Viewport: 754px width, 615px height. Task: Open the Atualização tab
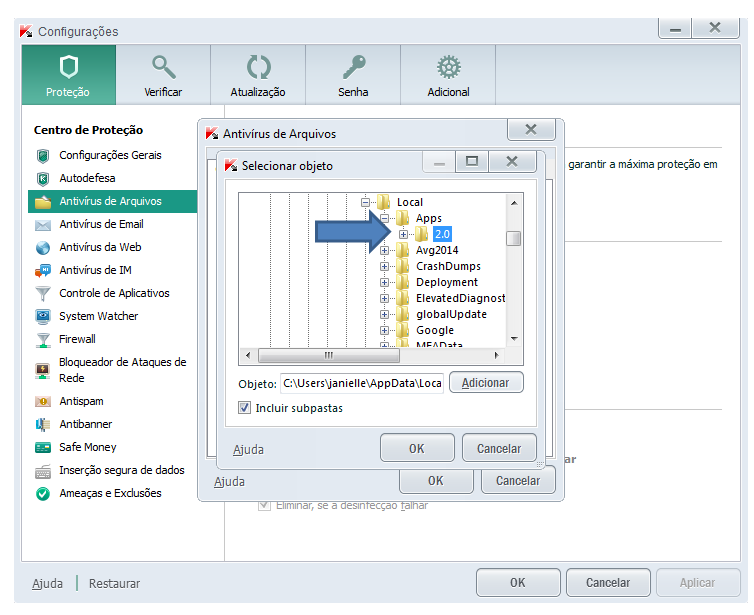point(258,75)
